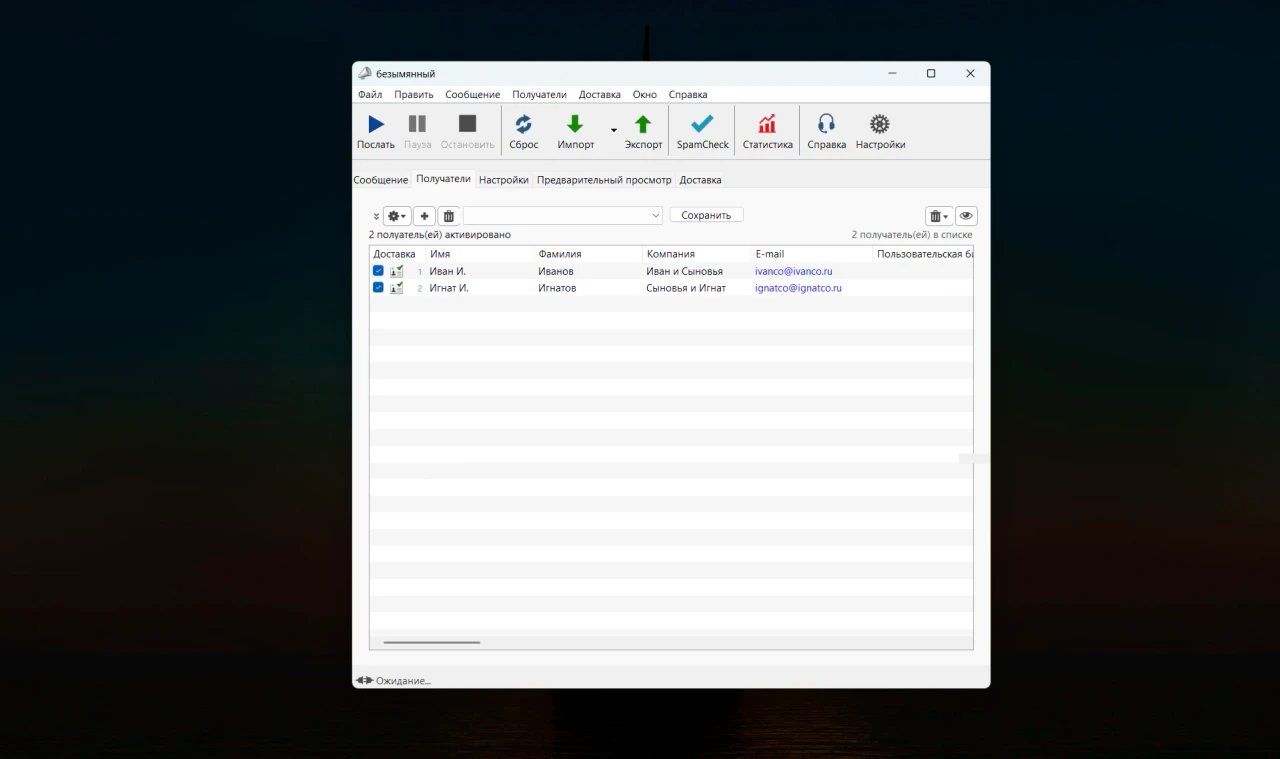Open the Файл menu
1280x759 pixels.
pyautogui.click(x=370, y=94)
